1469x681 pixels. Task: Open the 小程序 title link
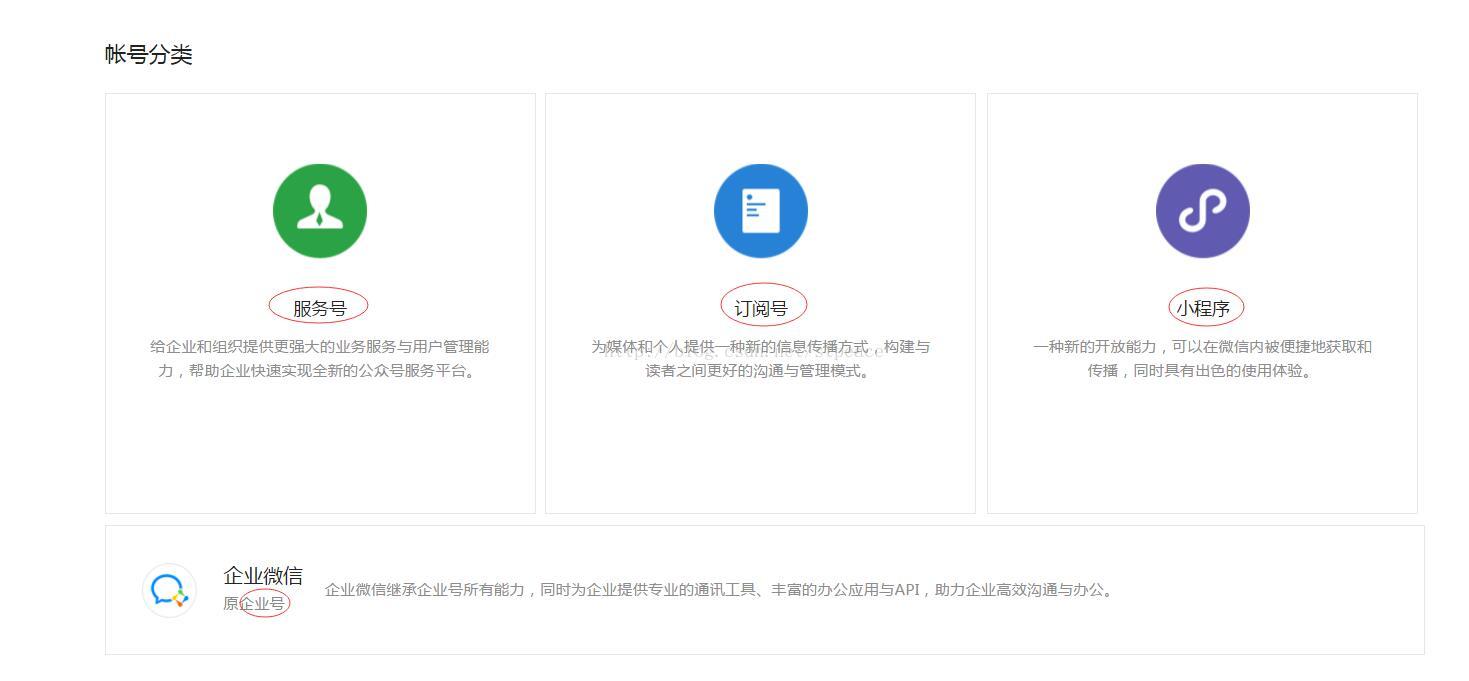(x=1203, y=308)
